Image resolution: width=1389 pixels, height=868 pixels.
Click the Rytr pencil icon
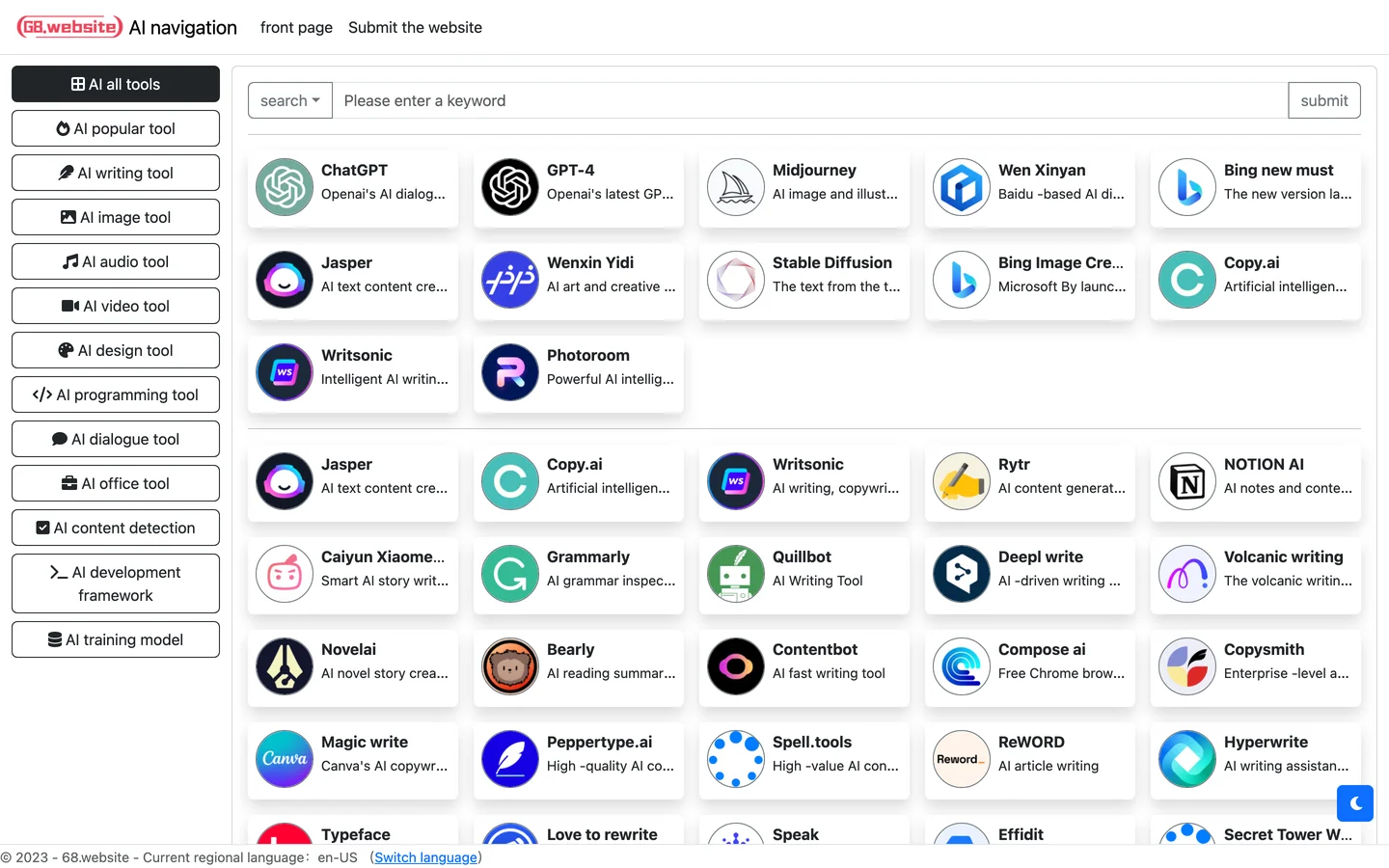(962, 481)
